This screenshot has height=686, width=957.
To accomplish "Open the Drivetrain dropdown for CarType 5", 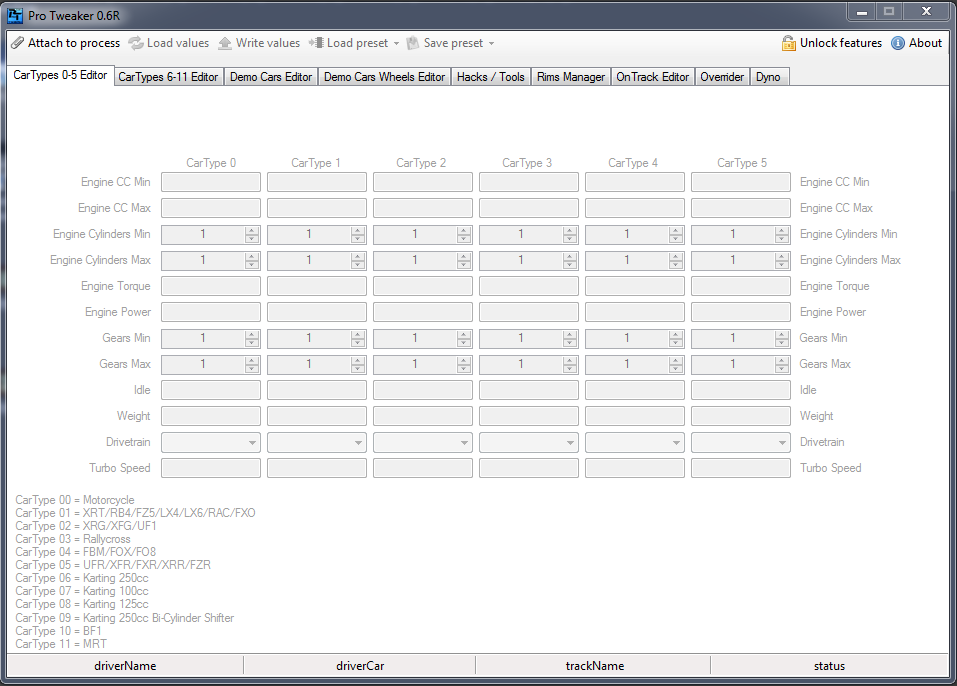I will (x=783, y=441).
